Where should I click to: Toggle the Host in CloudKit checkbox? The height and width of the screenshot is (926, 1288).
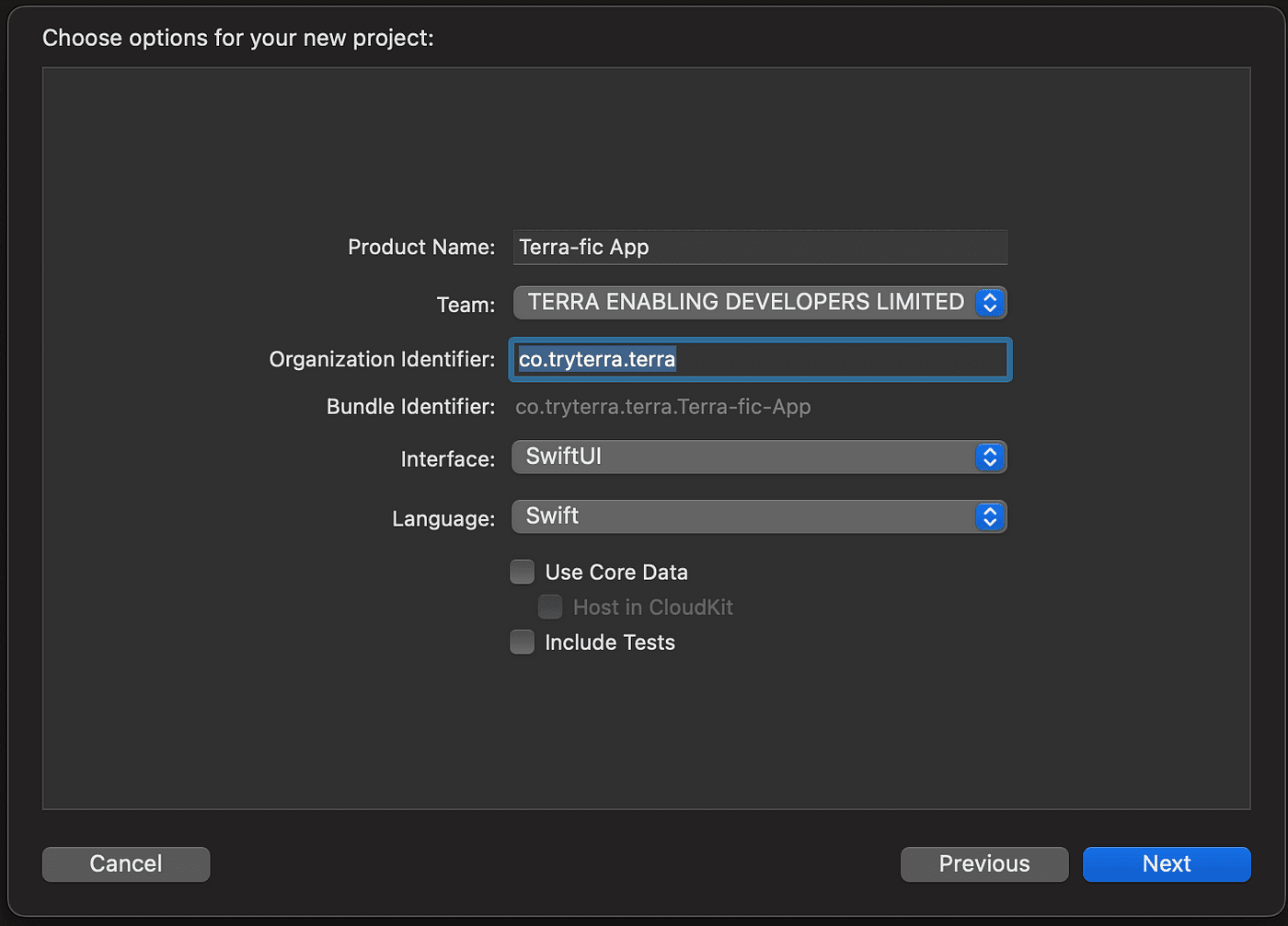coord(550,608)
